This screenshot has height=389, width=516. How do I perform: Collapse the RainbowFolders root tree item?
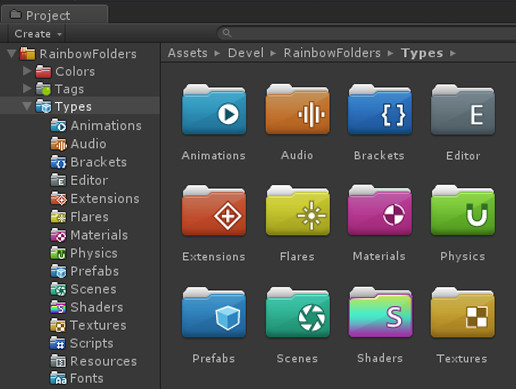tap(12, 53)
